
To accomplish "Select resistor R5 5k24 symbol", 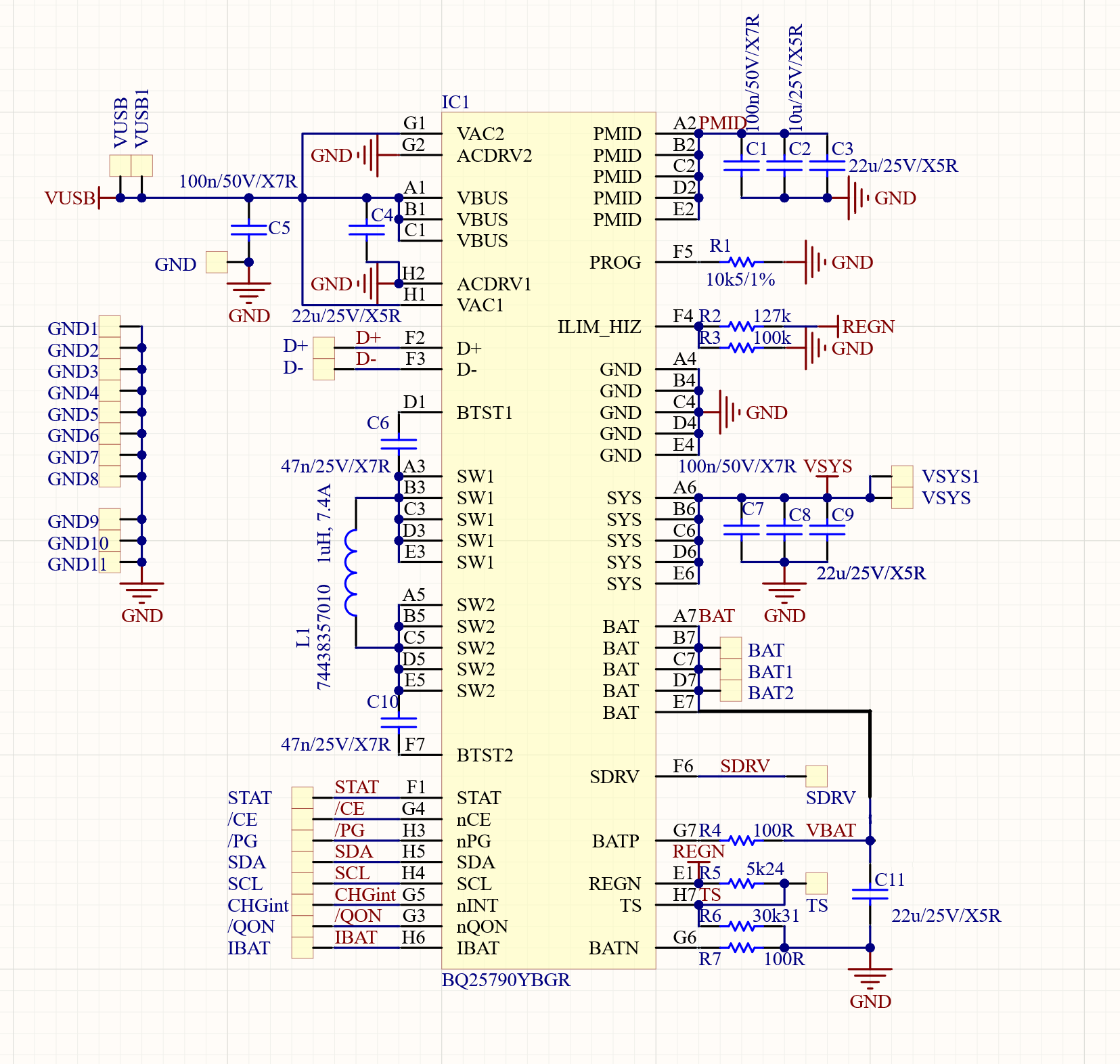I will (x=741, y=883).
